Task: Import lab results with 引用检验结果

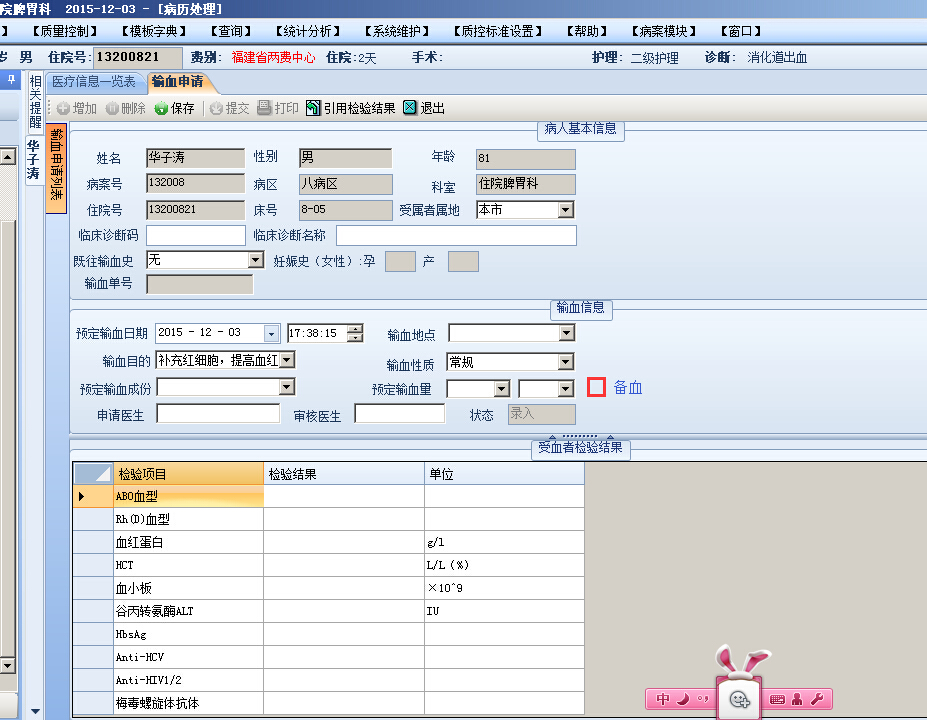Action: (x=351, y=108)
